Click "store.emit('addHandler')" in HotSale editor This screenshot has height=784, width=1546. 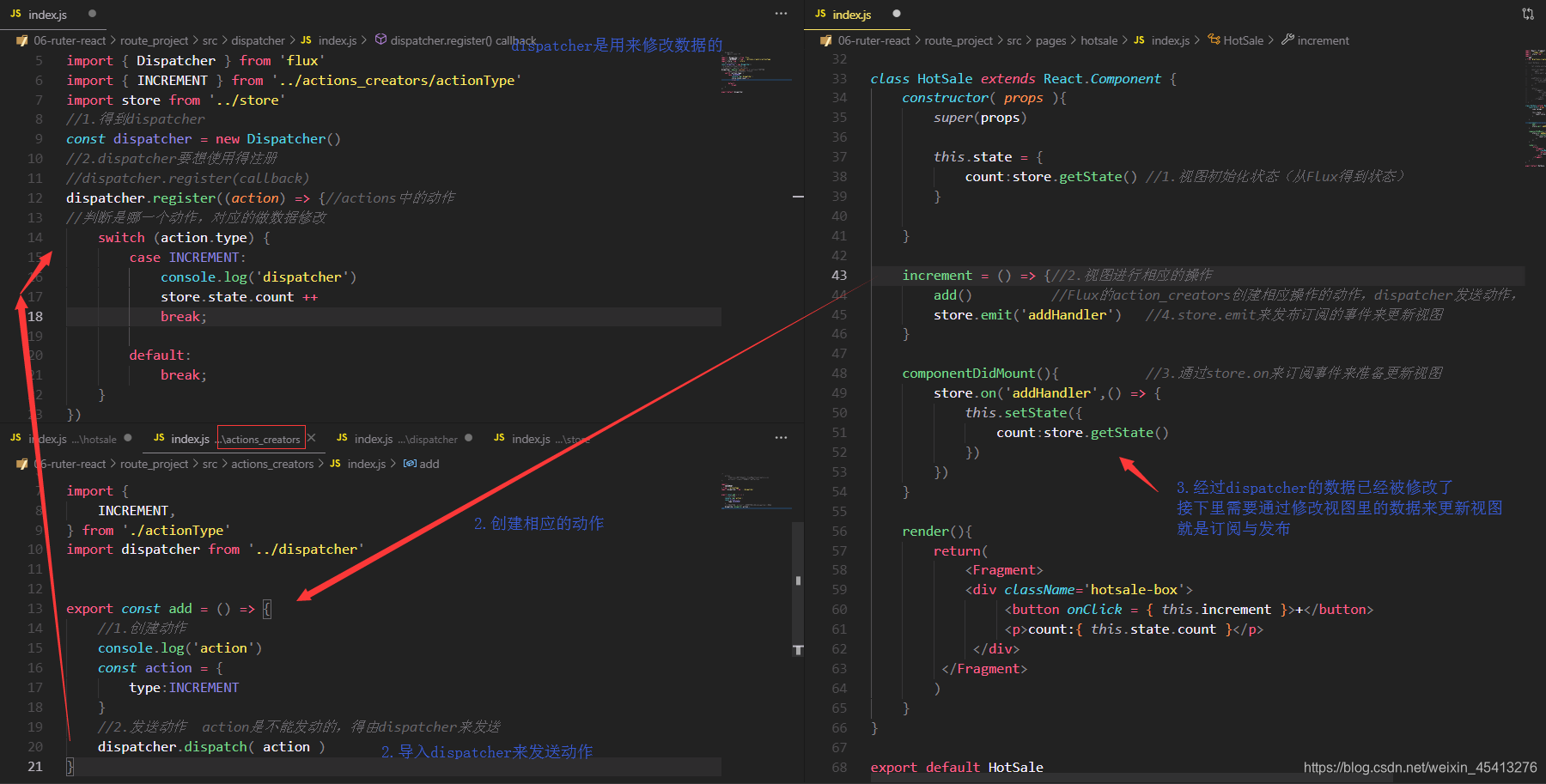click(1027, 314)
